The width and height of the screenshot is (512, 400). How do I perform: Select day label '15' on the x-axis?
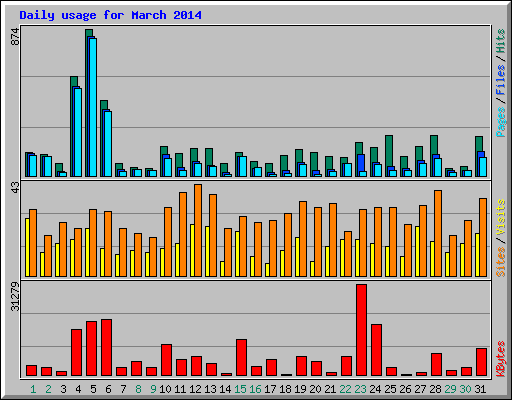click(x=240, y=389)
